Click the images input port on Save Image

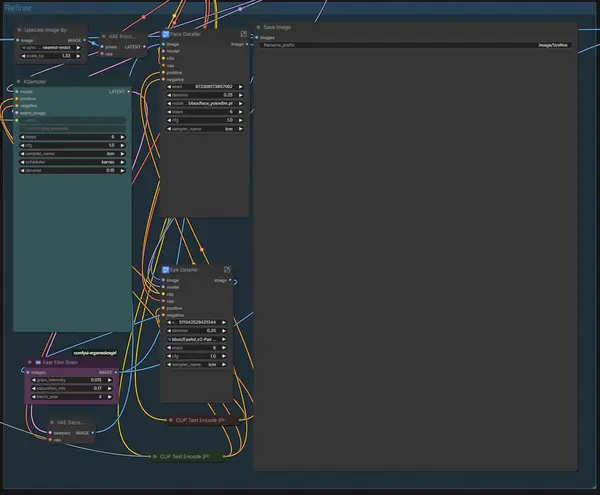coord(257,37)
